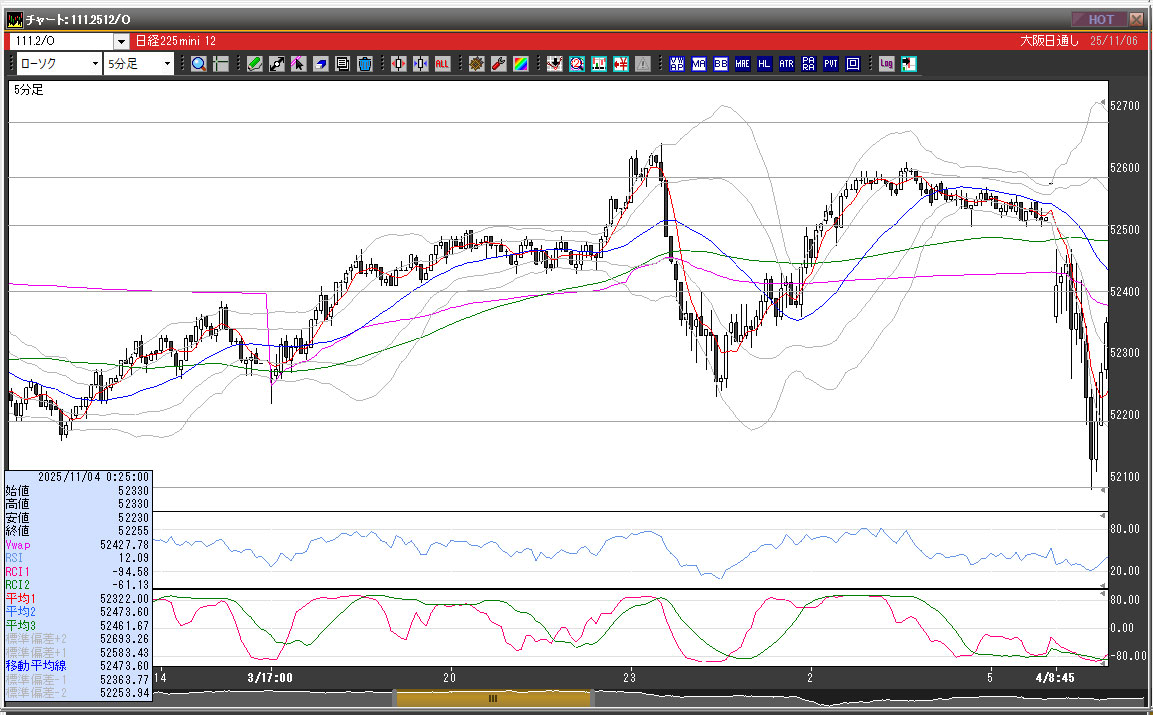Click the trash can delete icon
This screenshot has width=1153, height=715.
[364, 64]
